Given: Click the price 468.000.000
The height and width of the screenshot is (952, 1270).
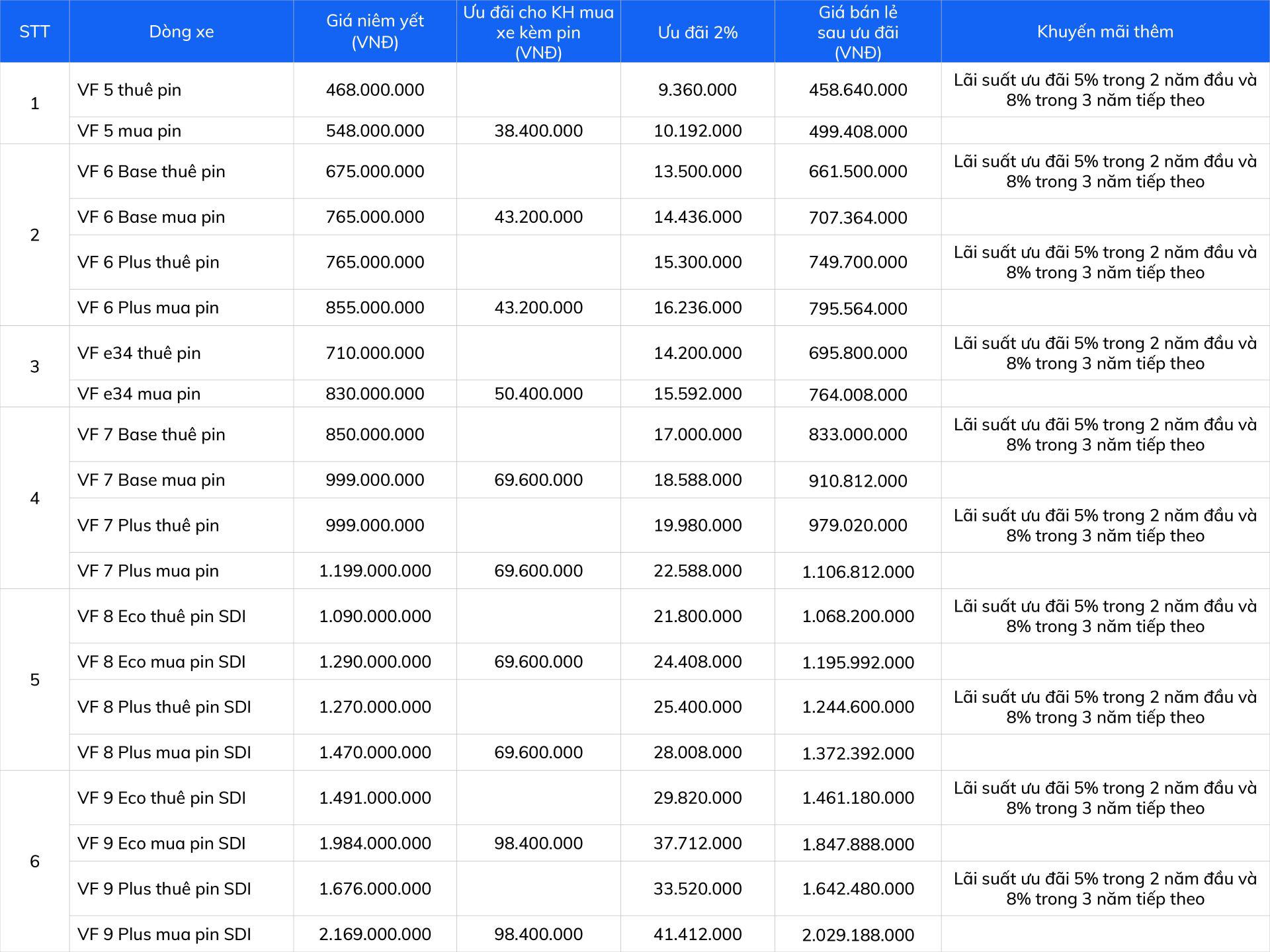Looking at the screenshot, I should click(374, 90).
